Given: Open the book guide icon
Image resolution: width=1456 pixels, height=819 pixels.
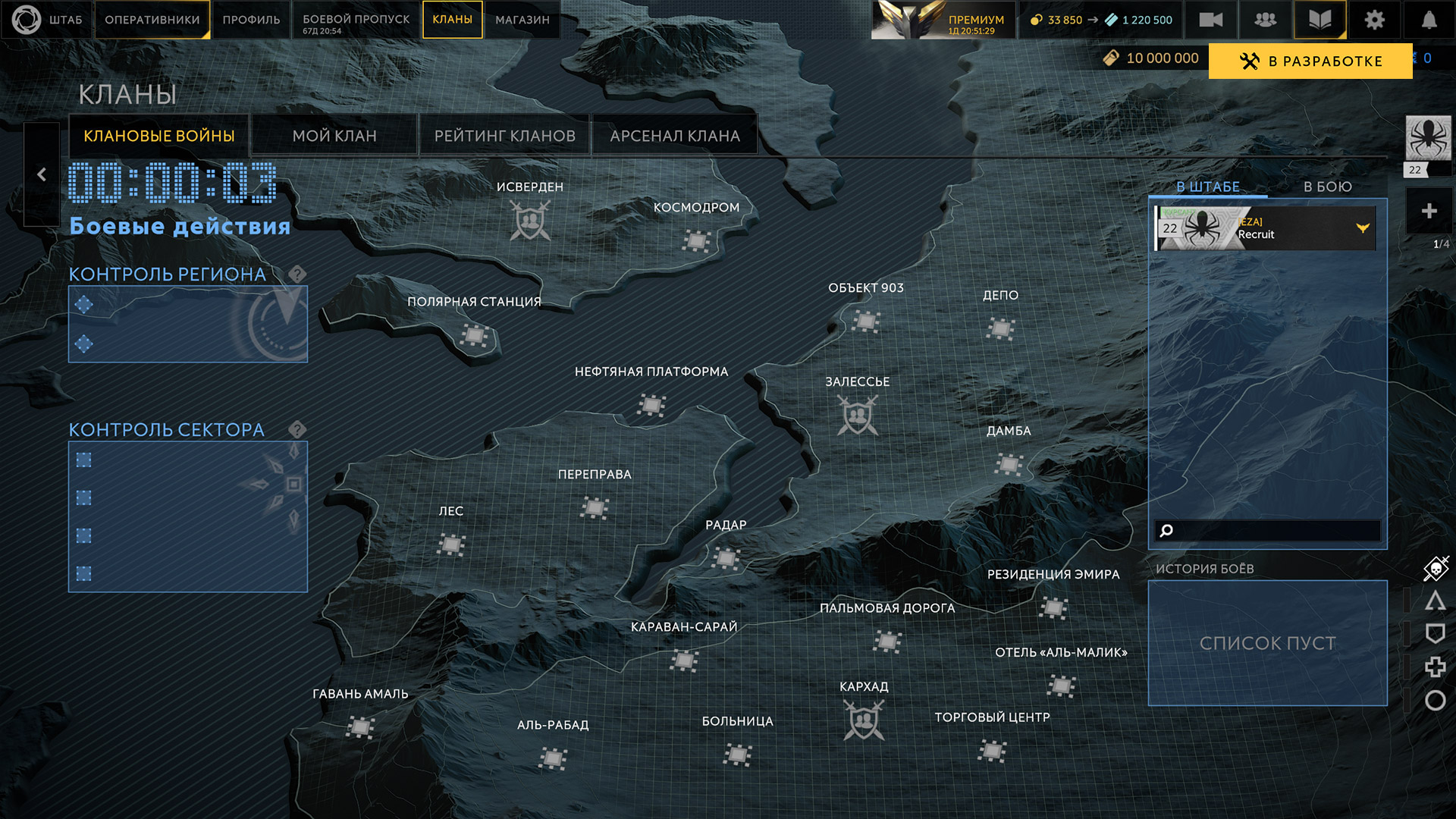Looking at the screenshot, I should 1319,20.
